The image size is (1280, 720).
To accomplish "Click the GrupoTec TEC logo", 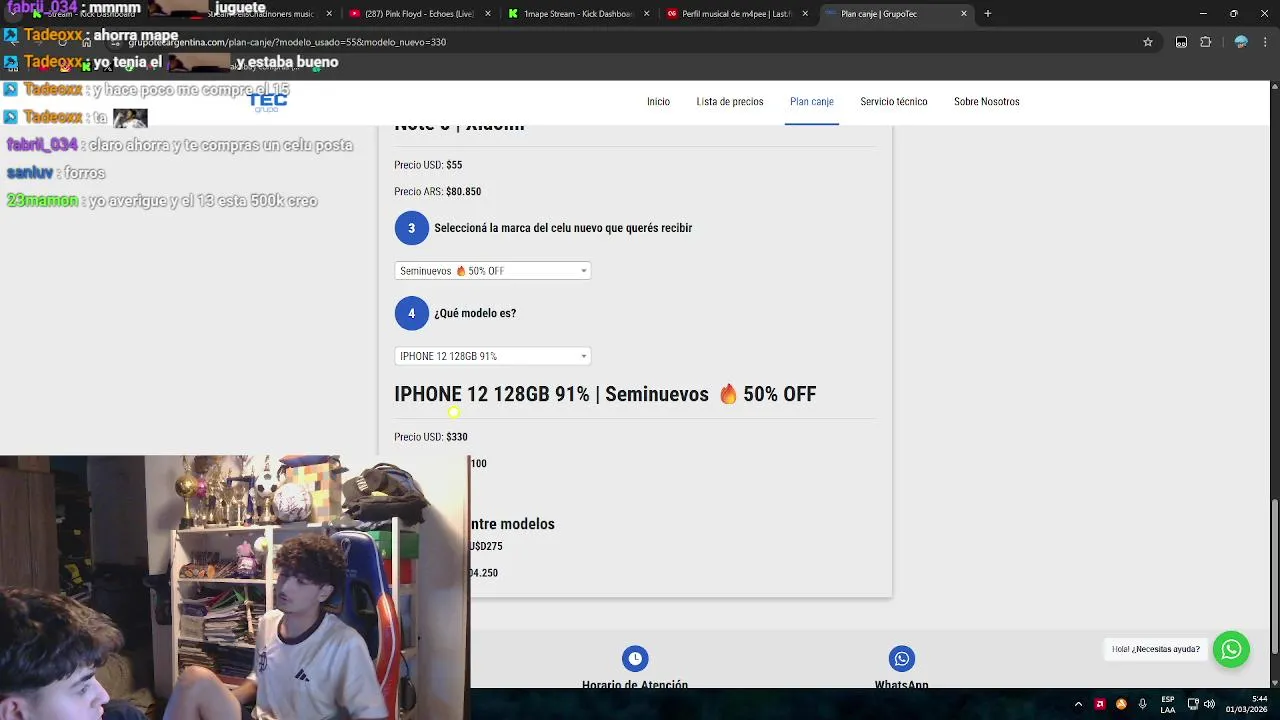I will click(267, 101).
